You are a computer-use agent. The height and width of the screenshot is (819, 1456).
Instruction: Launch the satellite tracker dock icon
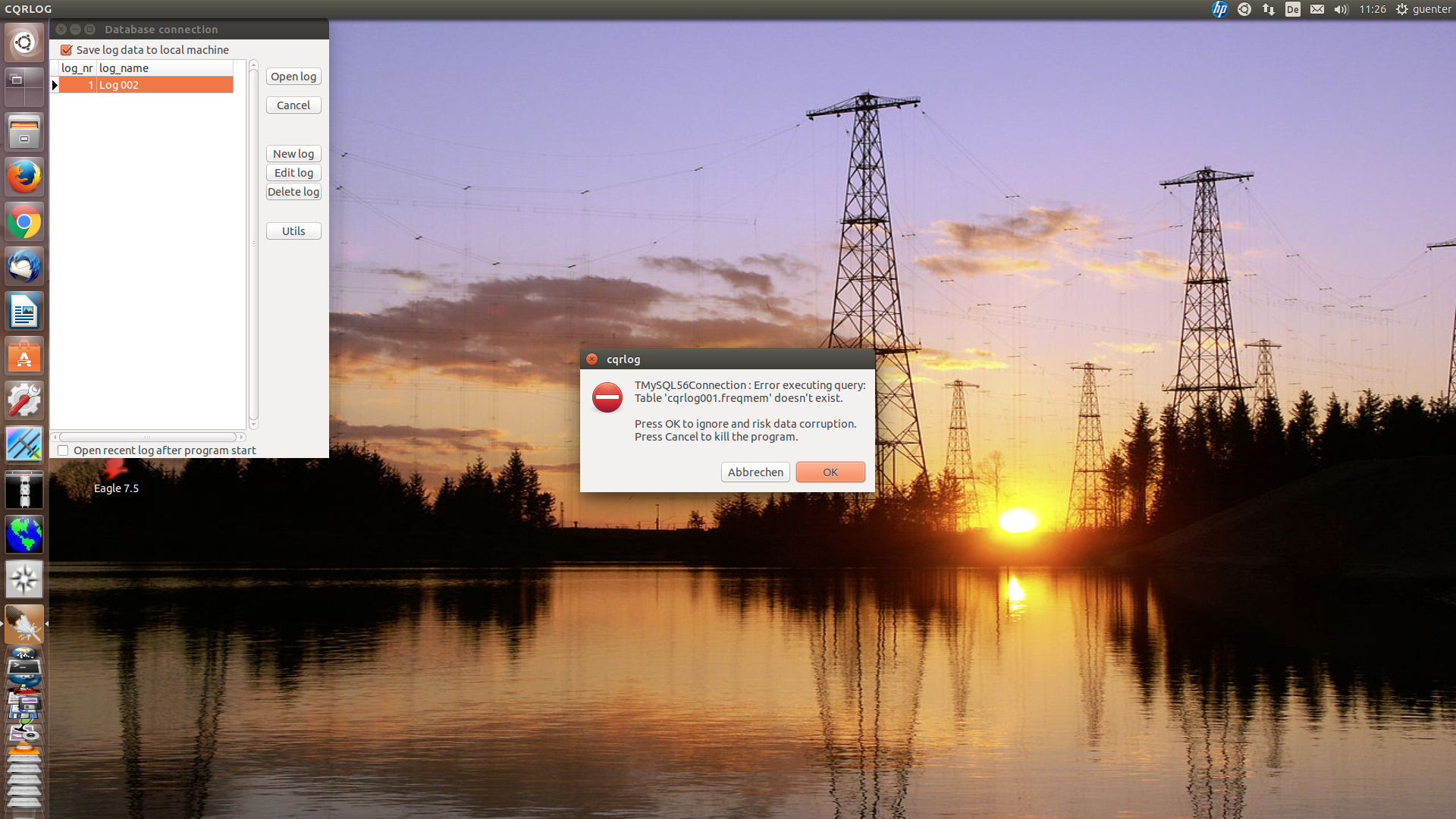[x=24, y=491]
